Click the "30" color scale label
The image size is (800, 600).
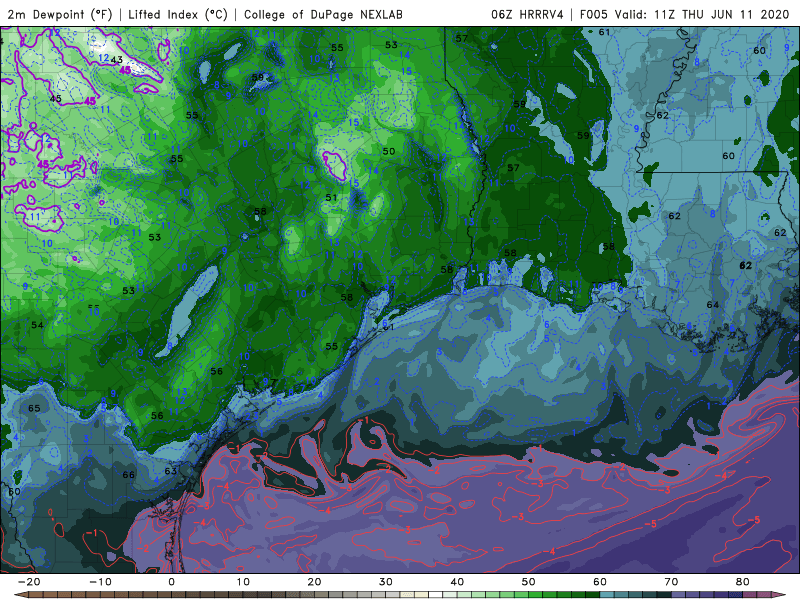pyautogui.click(x=386, y=582)
